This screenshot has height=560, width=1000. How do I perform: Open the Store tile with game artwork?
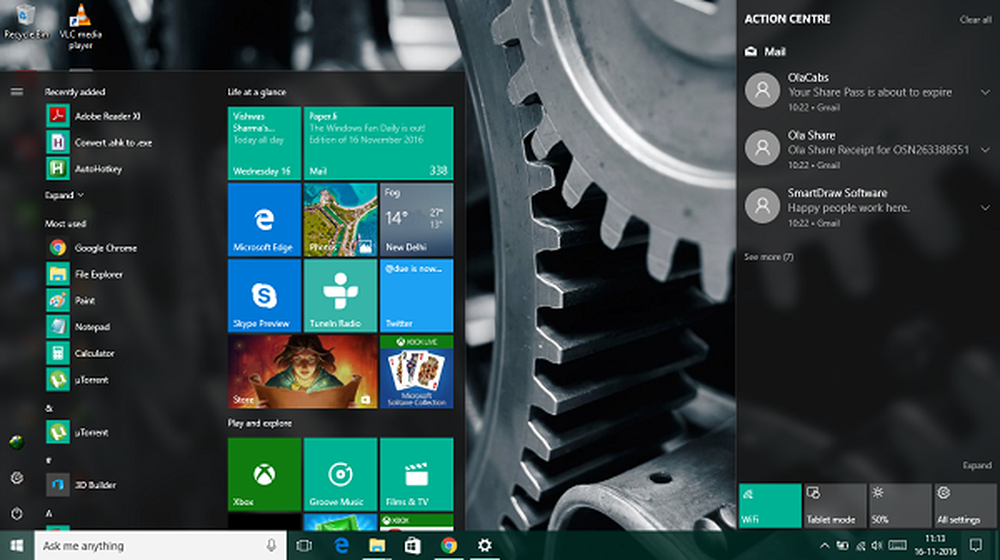click(x=302, y=372)
